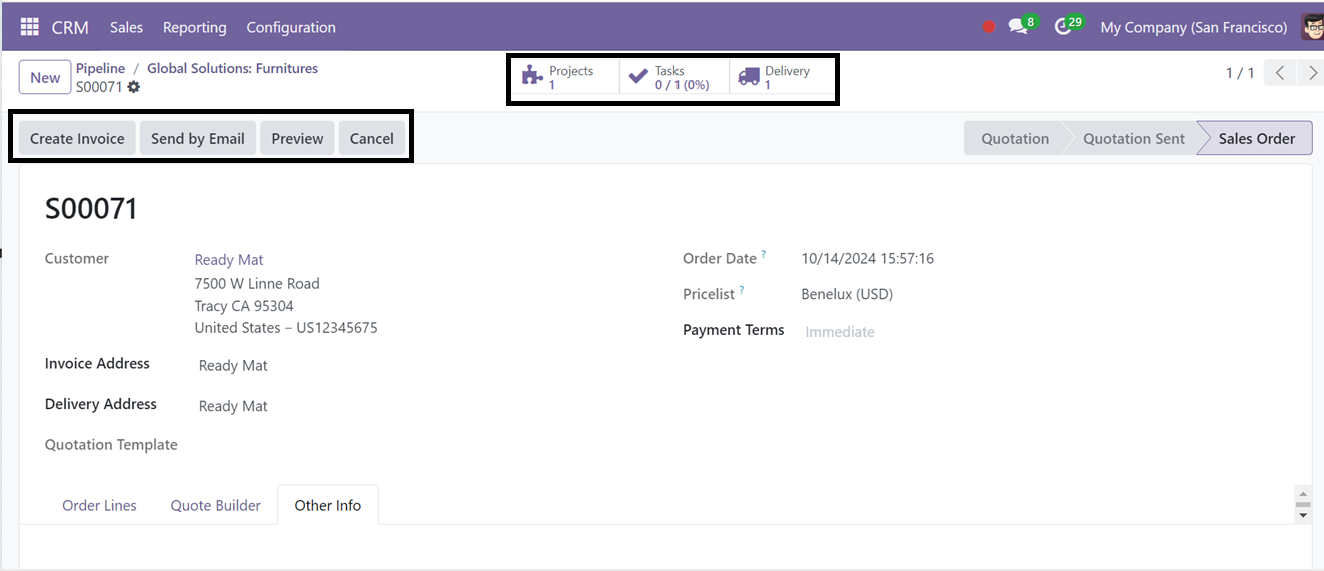Click the Preview button
This screenshot has width=1324, height=571.
click(x=297, y=138)
